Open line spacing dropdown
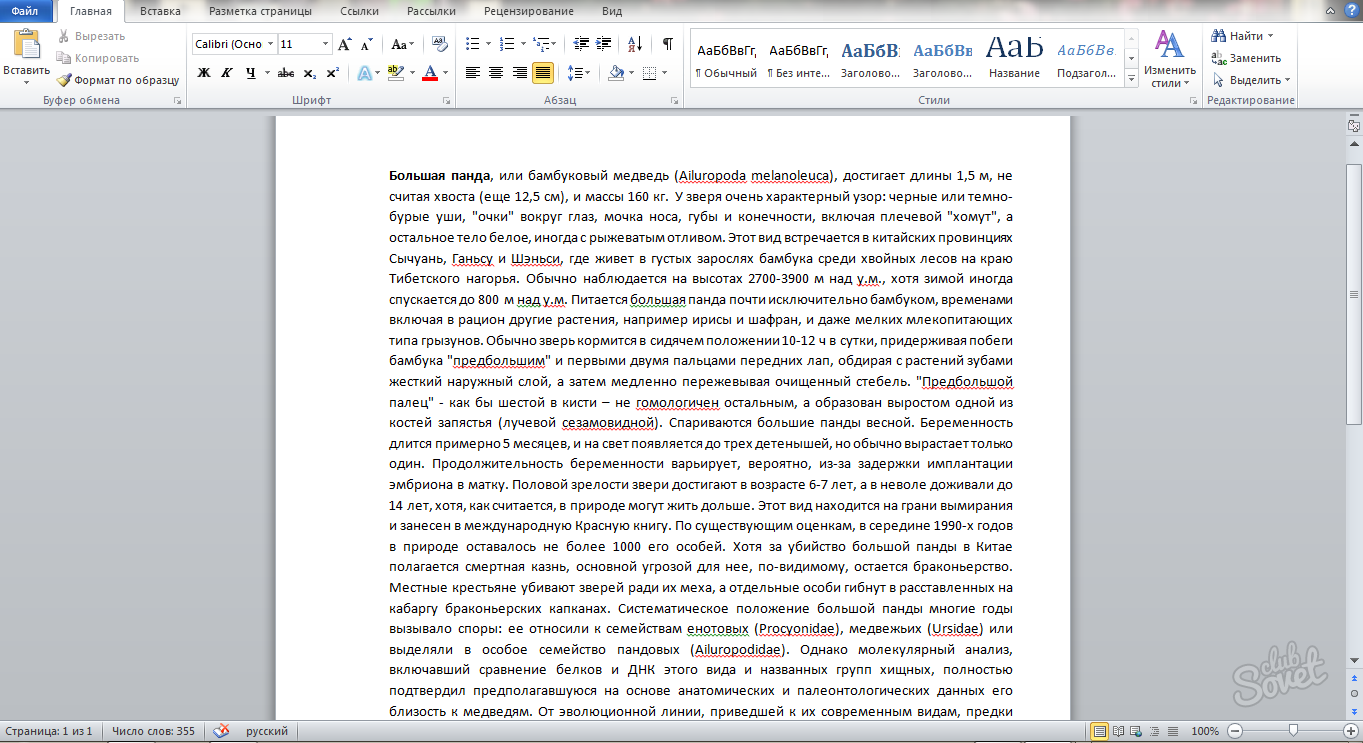This screenshot has width=1363, height=743. coord(578,72)
